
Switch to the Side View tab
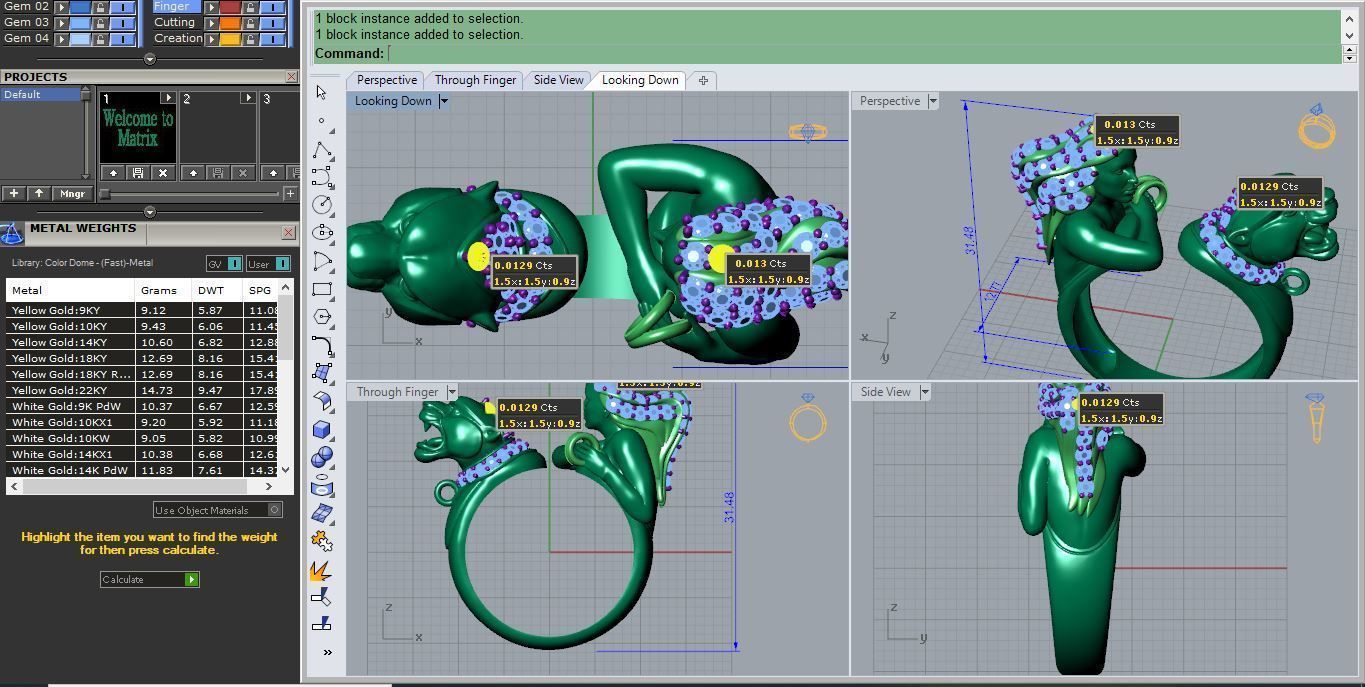coord(558,80)
